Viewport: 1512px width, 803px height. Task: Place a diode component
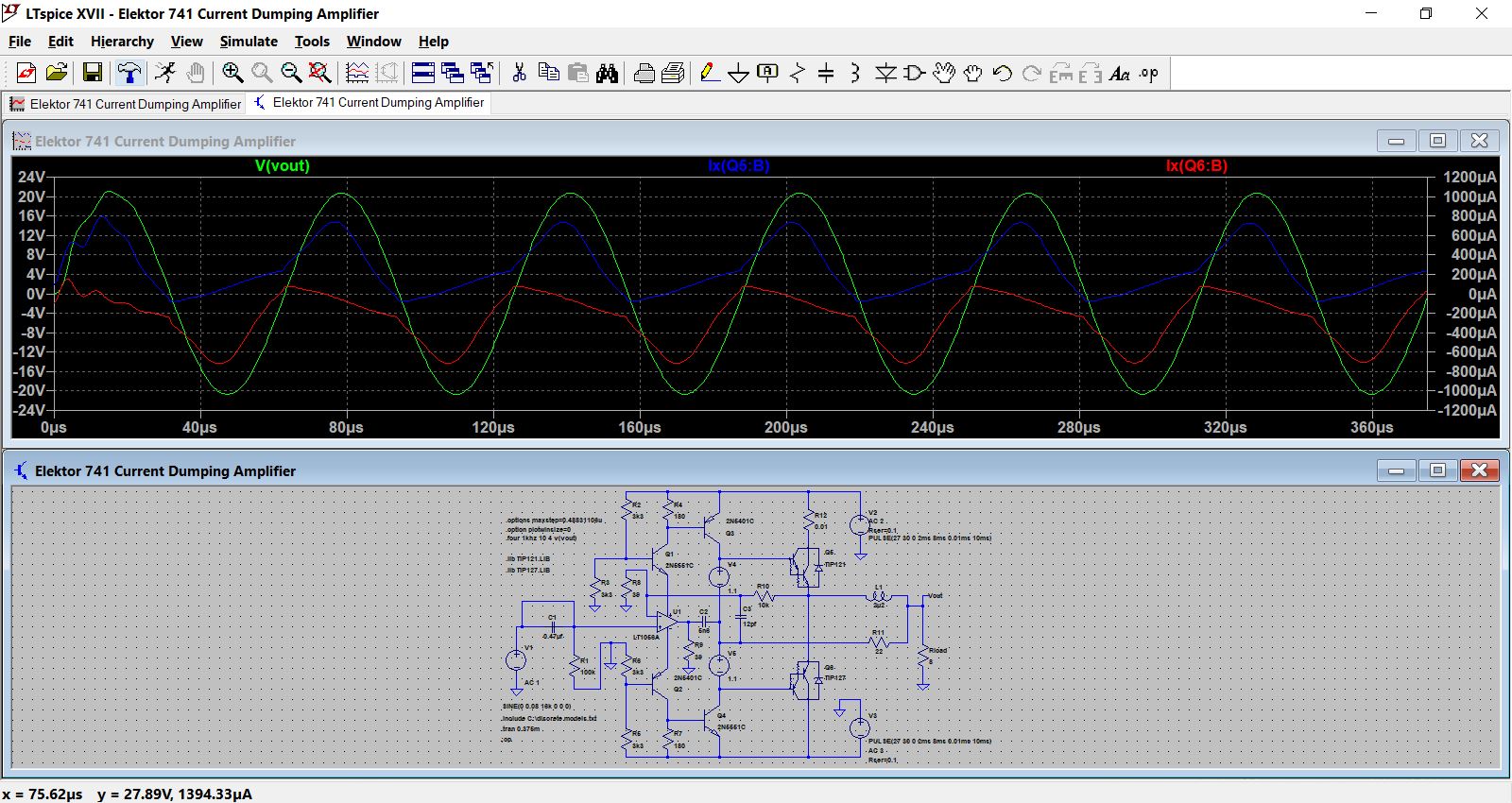[885, 73]
